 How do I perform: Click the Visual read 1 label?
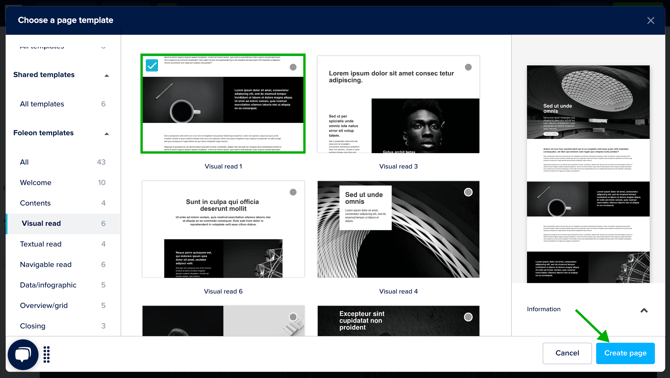[223, 167]
